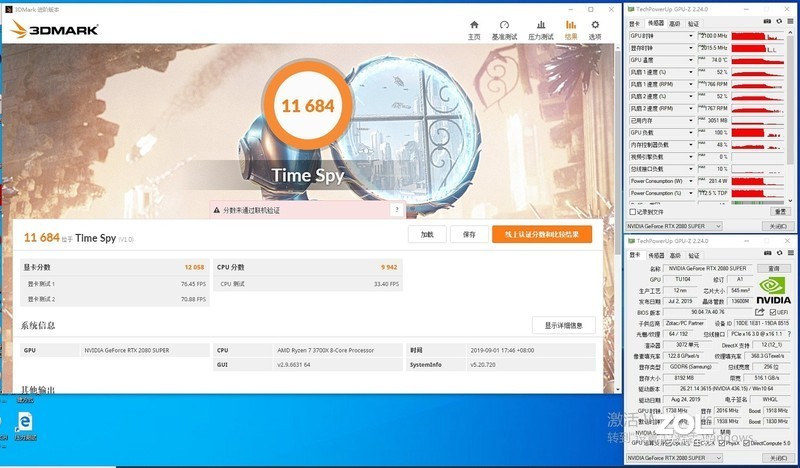Click orange 线上认证分数和比较结果 button
800x468 pixels.
542,234
